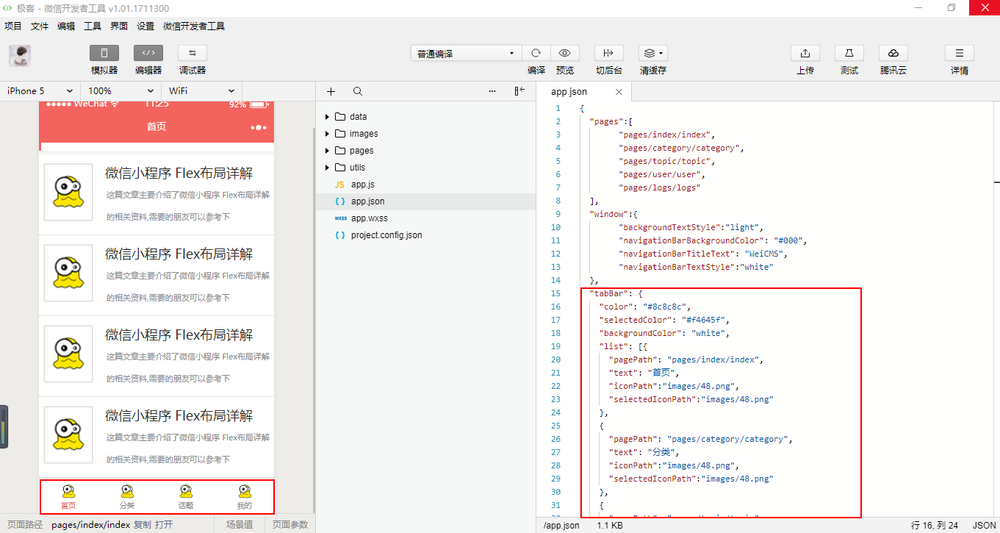Click the 编译 compile refresh icon
The height and width of the screenshot is (533, 1000).
pyautogui.click(x=536, y=53)
